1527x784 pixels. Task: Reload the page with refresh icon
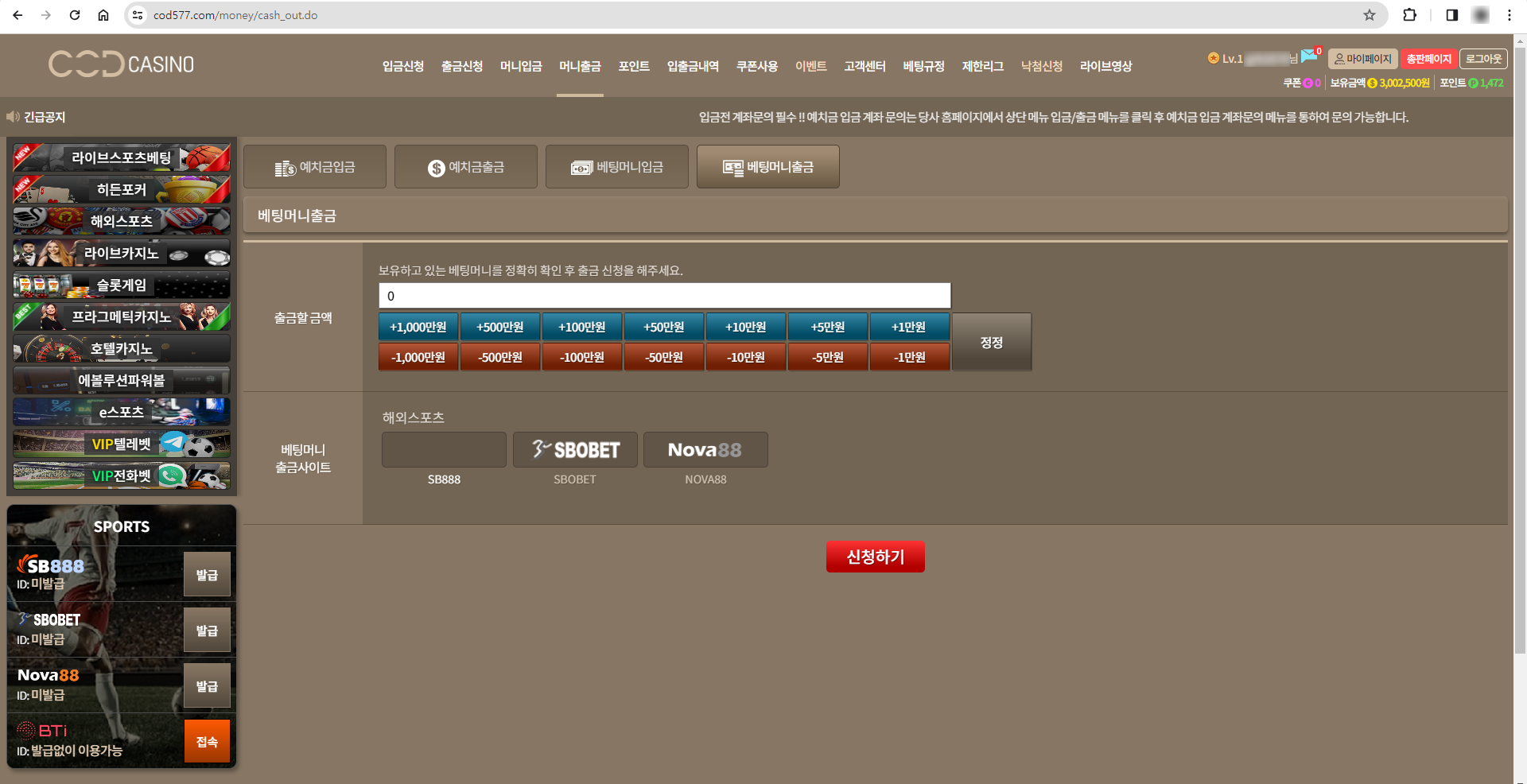pos(75,15)
